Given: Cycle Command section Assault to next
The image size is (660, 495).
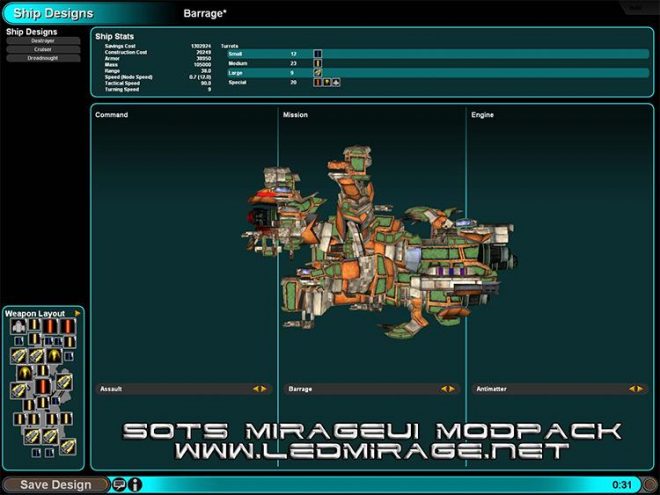Looking at the screenshot, I should 264,389.
